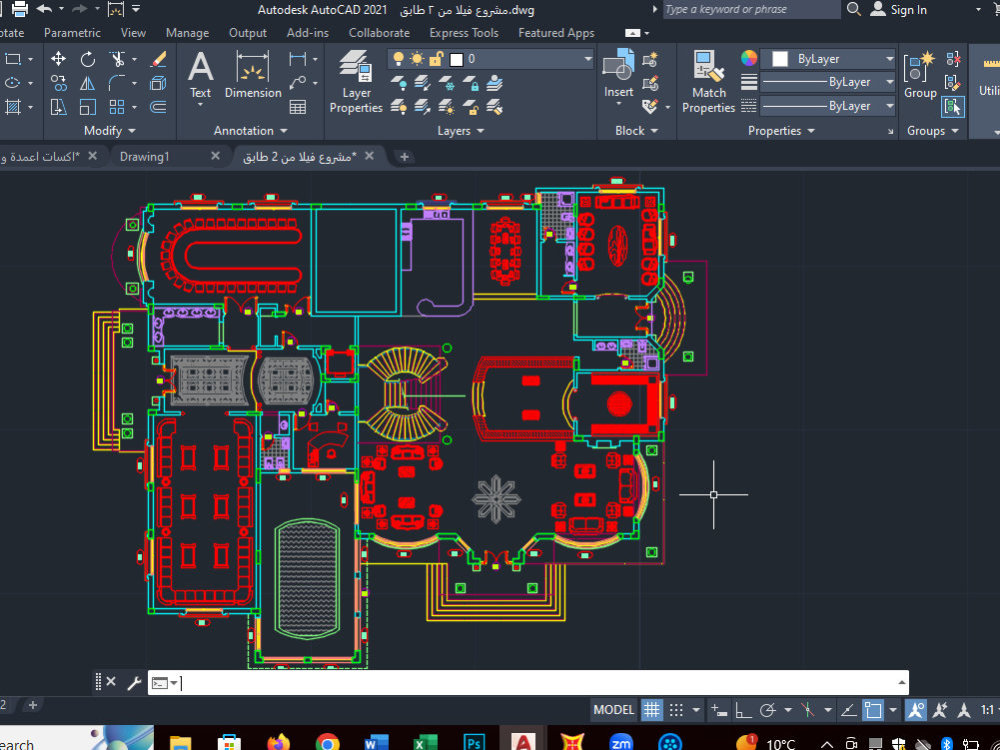Select the Mirror tool
This screenshot has width=1000, height=750.
88,84
